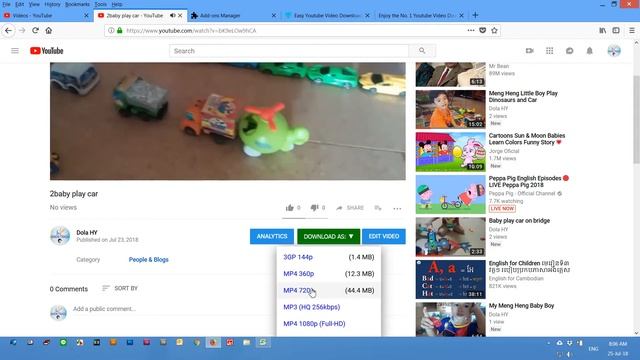Choose MP4 360p download option

click(x=329, y=274)
